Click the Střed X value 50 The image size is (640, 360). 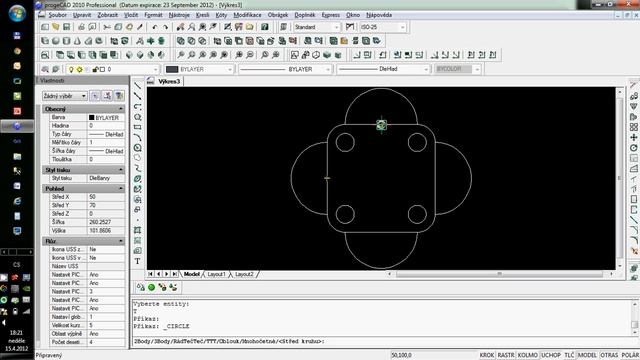pyautogui.click(x=106, y=197)
